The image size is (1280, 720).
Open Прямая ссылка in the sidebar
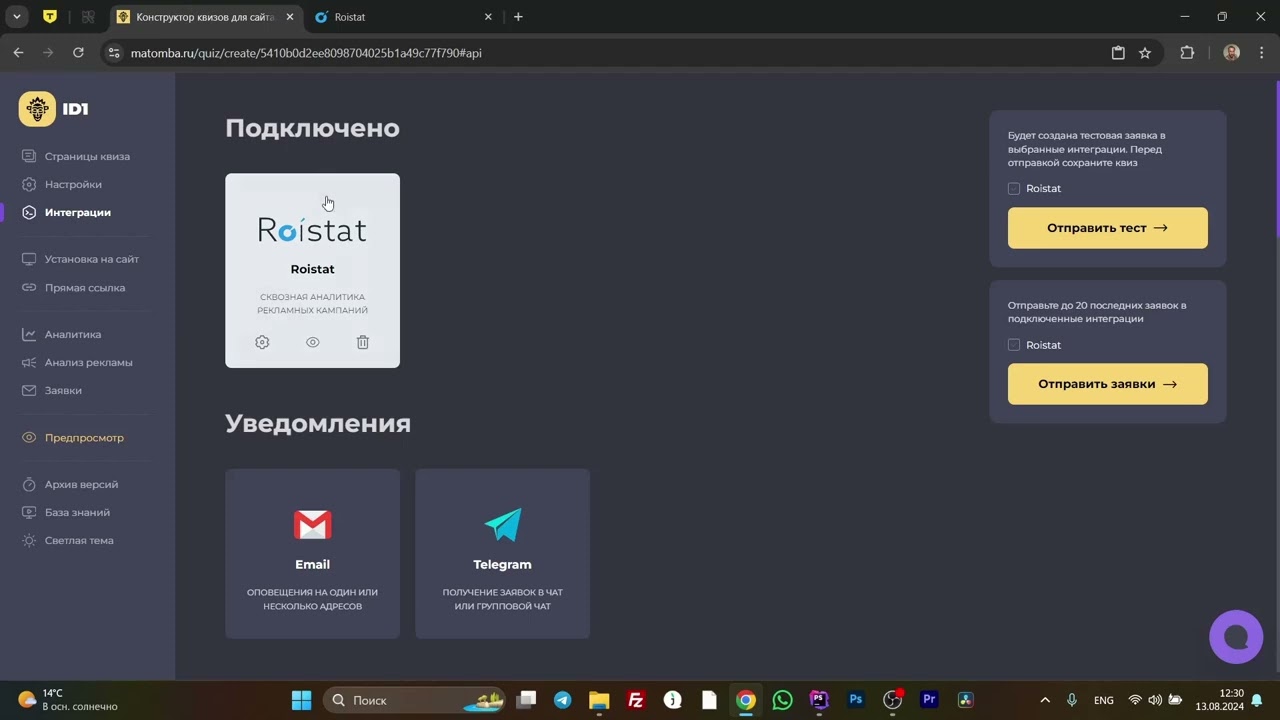tap(85, 288)
